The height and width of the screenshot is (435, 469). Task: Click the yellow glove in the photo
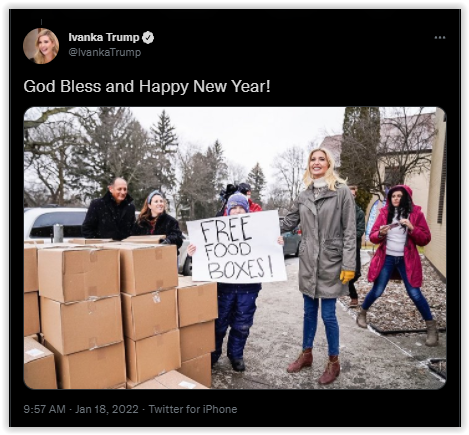click(x=347, y=276)
